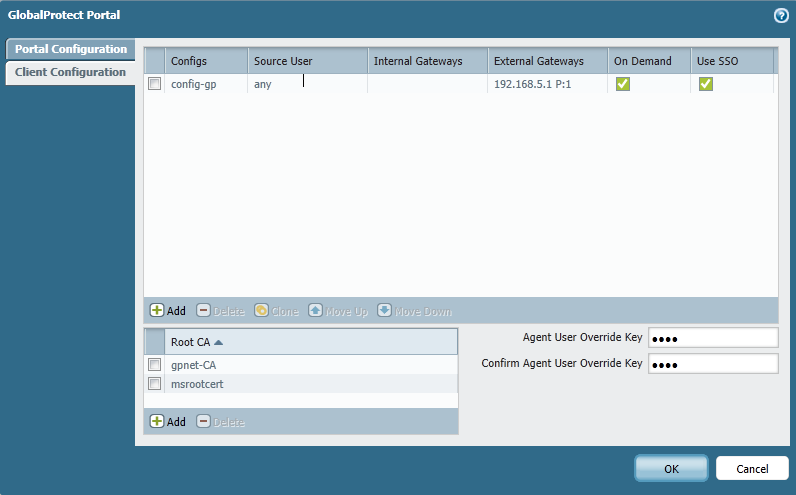
Task: Click the msrootcert entry text
Action: (197, 384)
